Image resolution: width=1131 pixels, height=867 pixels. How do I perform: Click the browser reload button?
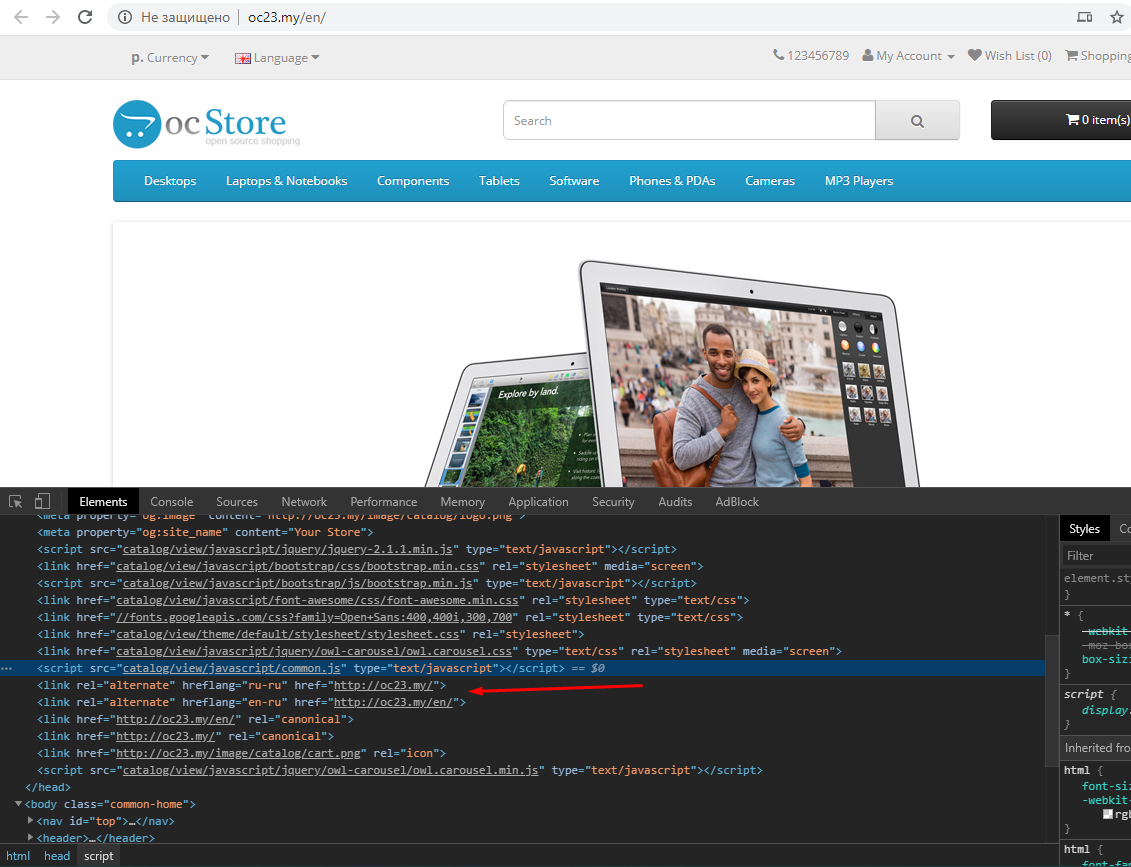click(85, 17)
